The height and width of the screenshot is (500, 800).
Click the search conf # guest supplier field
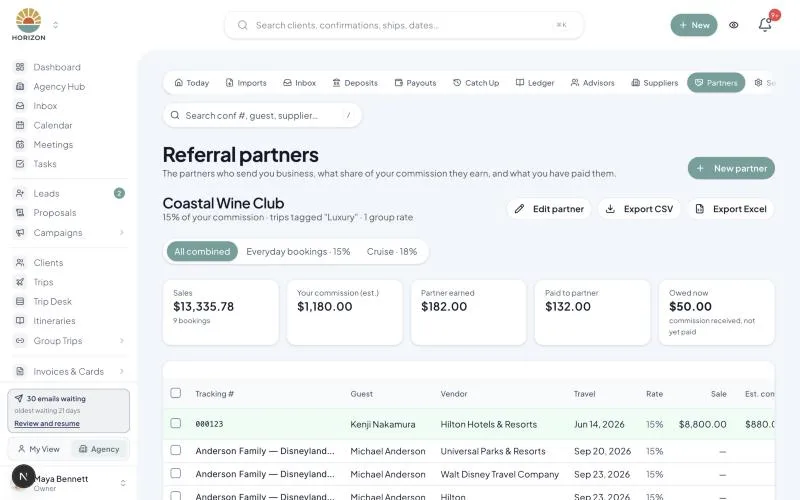[262, 115]
